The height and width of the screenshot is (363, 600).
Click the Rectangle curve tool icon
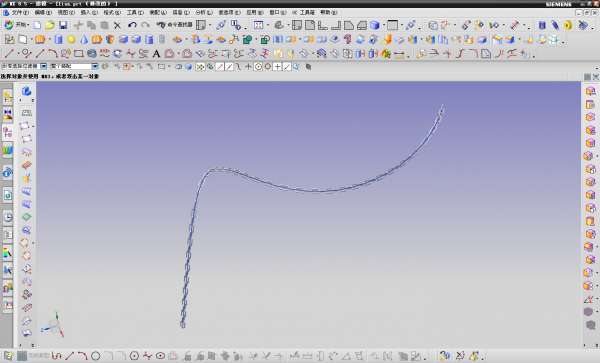[x=79, y=54]
